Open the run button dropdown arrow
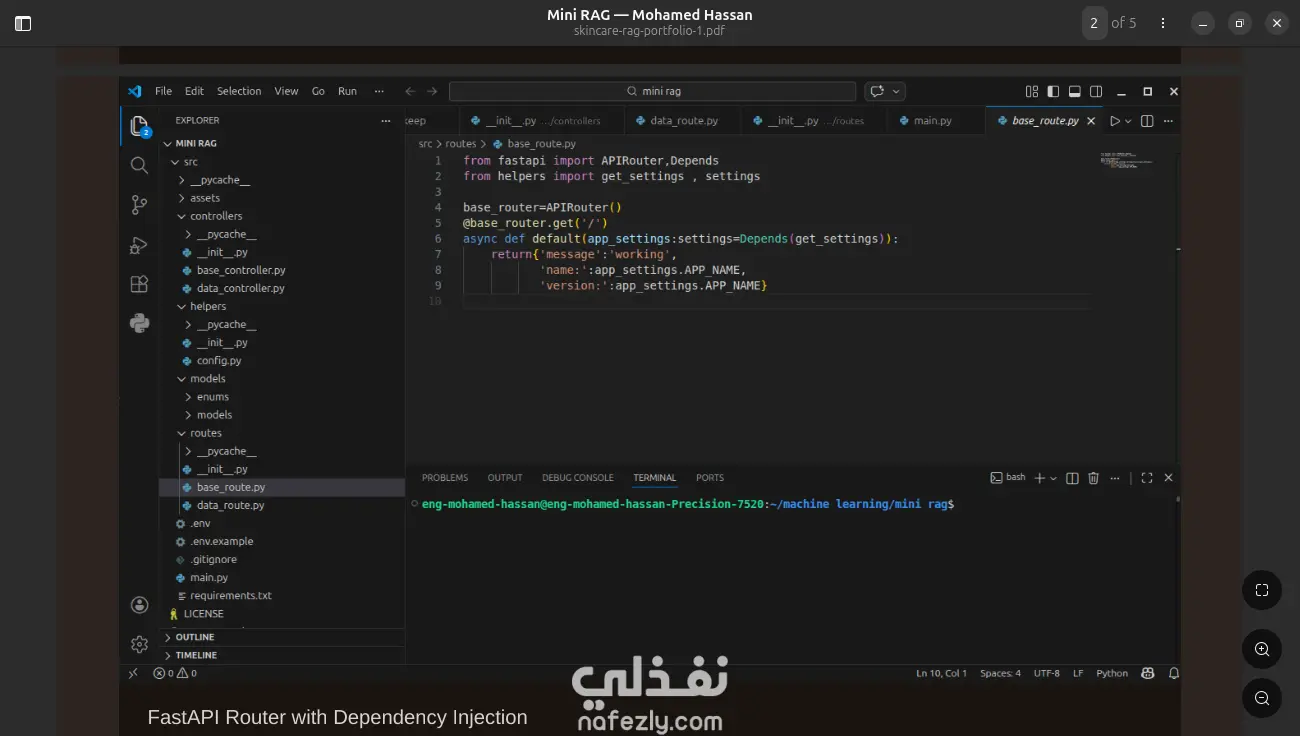Viewport: 1300px width, 736px height. click(1128, 121)
